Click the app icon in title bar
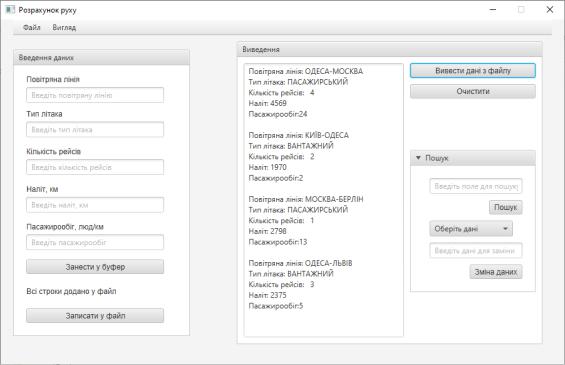The image size is (565, 365). point(10,10)
